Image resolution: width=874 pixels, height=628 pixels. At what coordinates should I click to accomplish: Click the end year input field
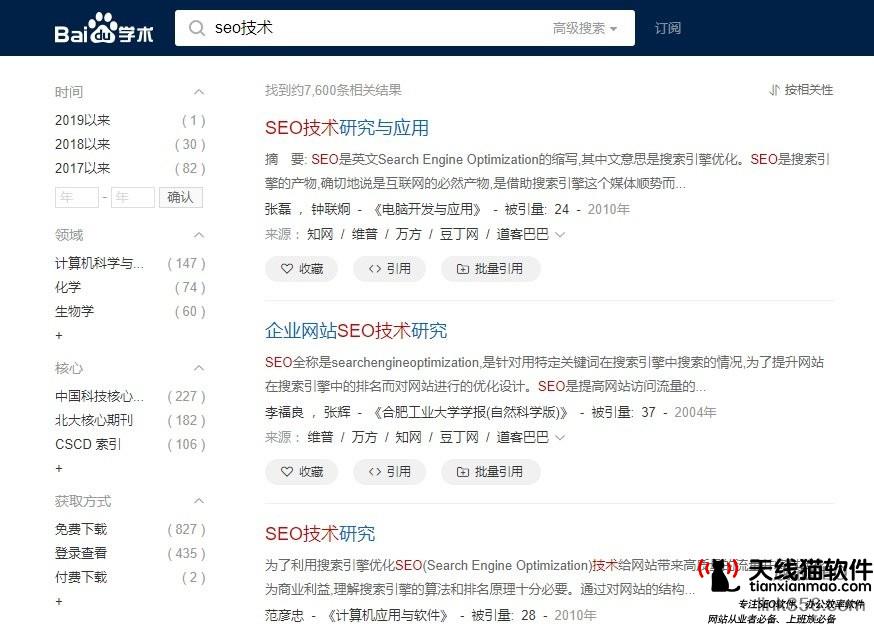[133, 197]
